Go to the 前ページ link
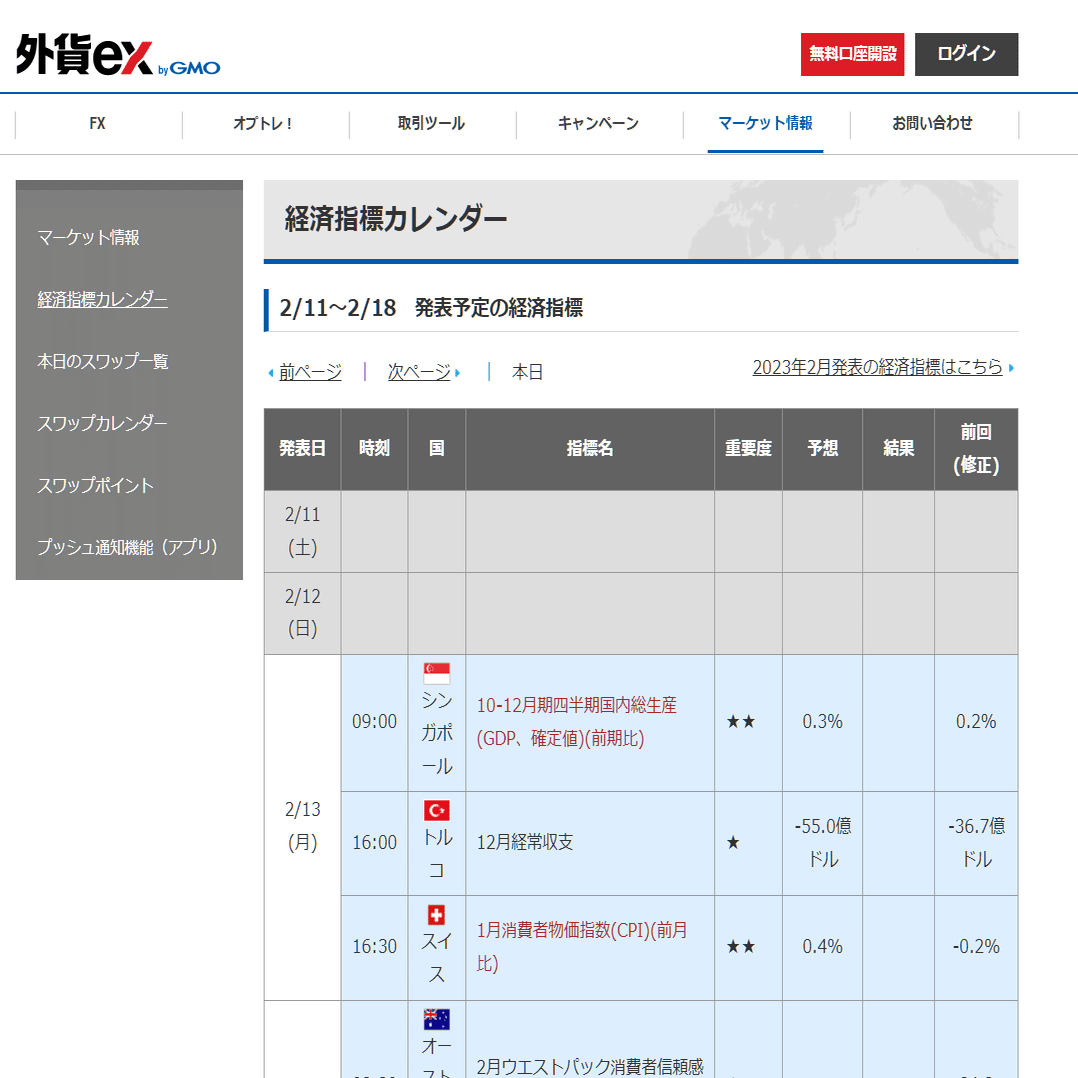Viewport: 1078px width, 1078px height. click(311, 371)
